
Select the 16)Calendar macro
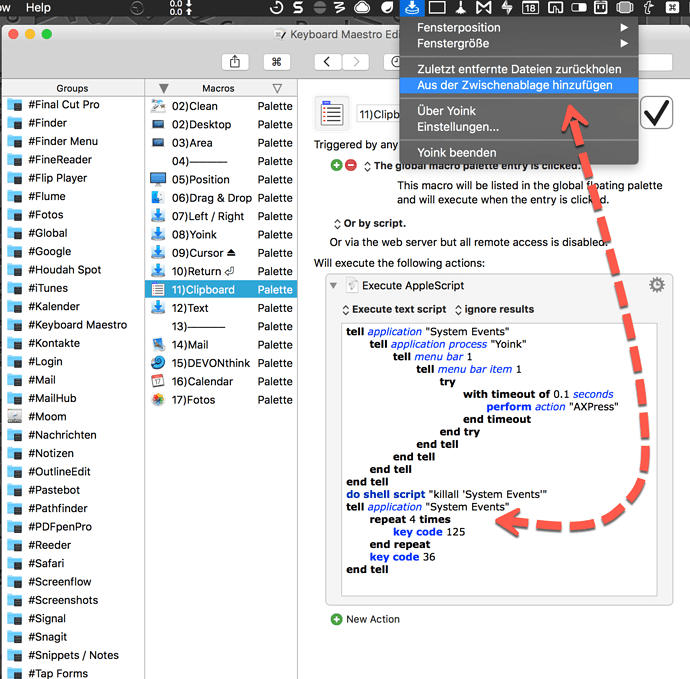click(221, 382)
